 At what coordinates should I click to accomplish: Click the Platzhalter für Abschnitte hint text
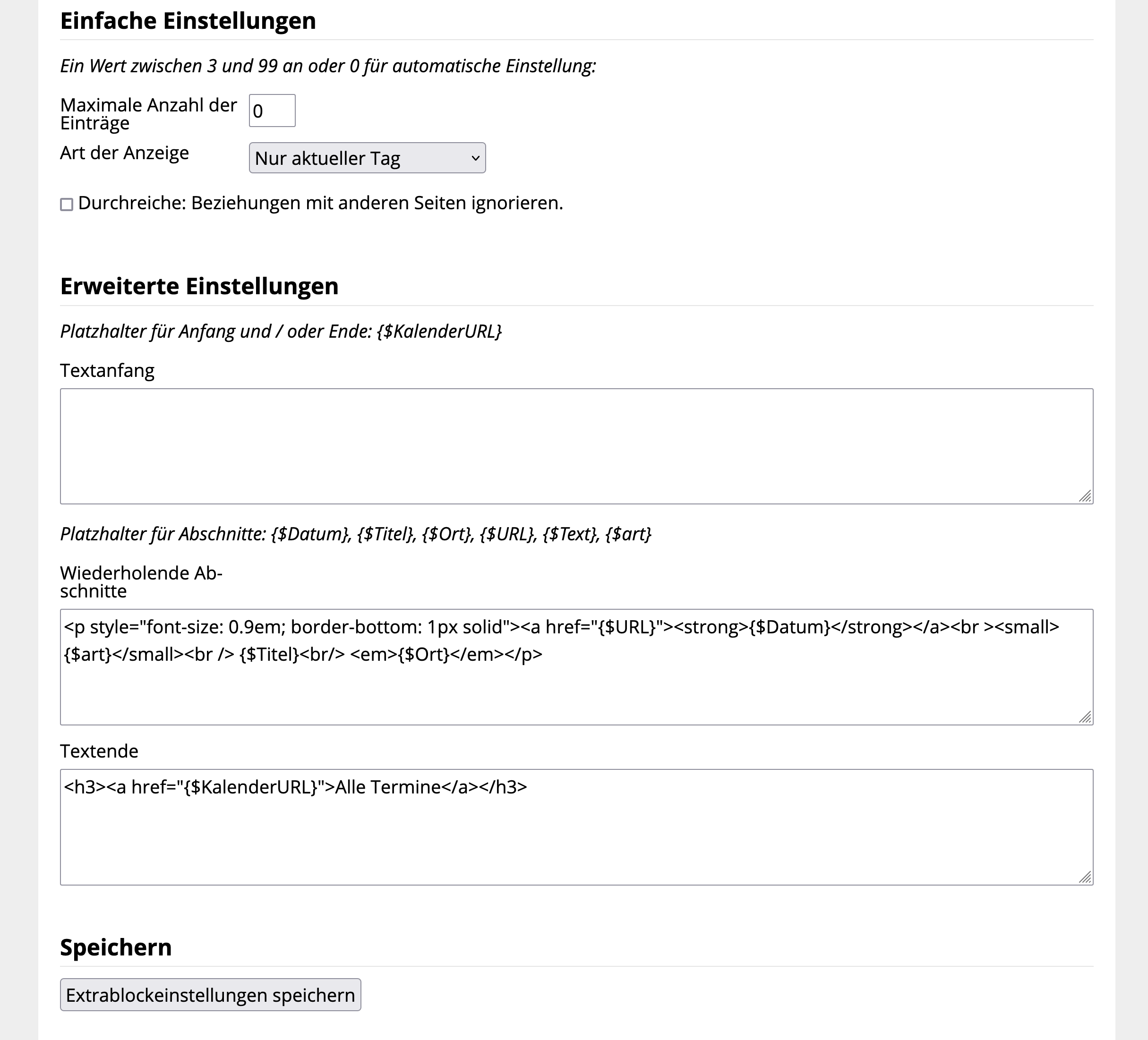pyautogui.click(x=355, y=534)
